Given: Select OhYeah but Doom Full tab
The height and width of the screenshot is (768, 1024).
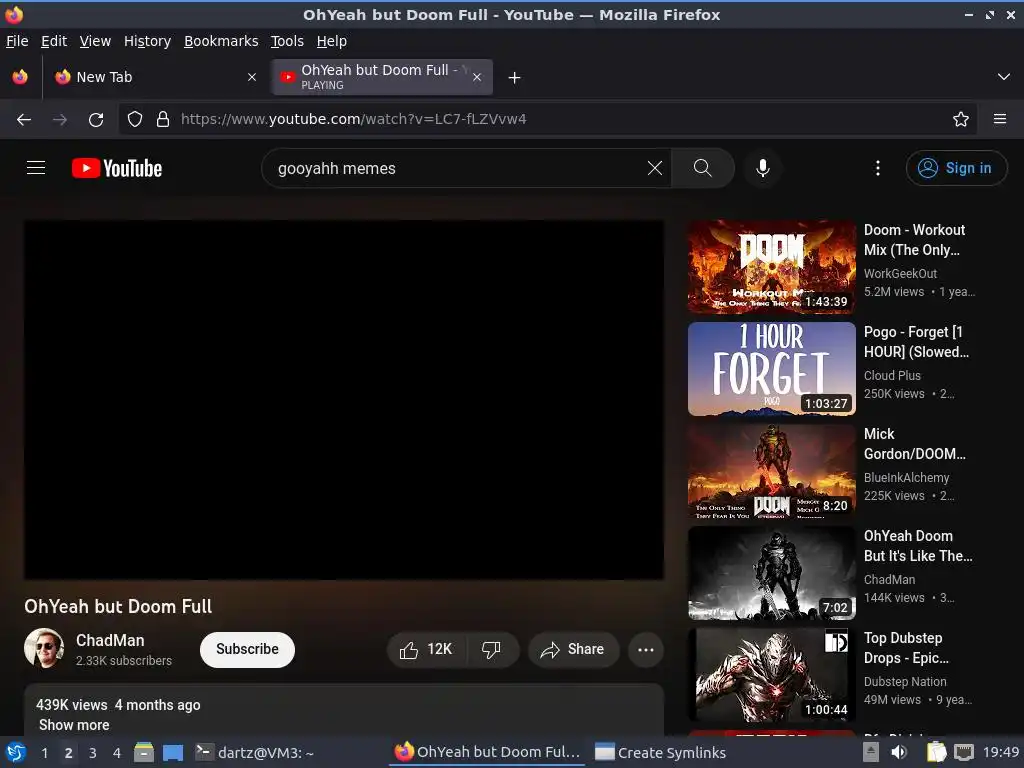Looking at the screenshot, I should coord(382,77).
